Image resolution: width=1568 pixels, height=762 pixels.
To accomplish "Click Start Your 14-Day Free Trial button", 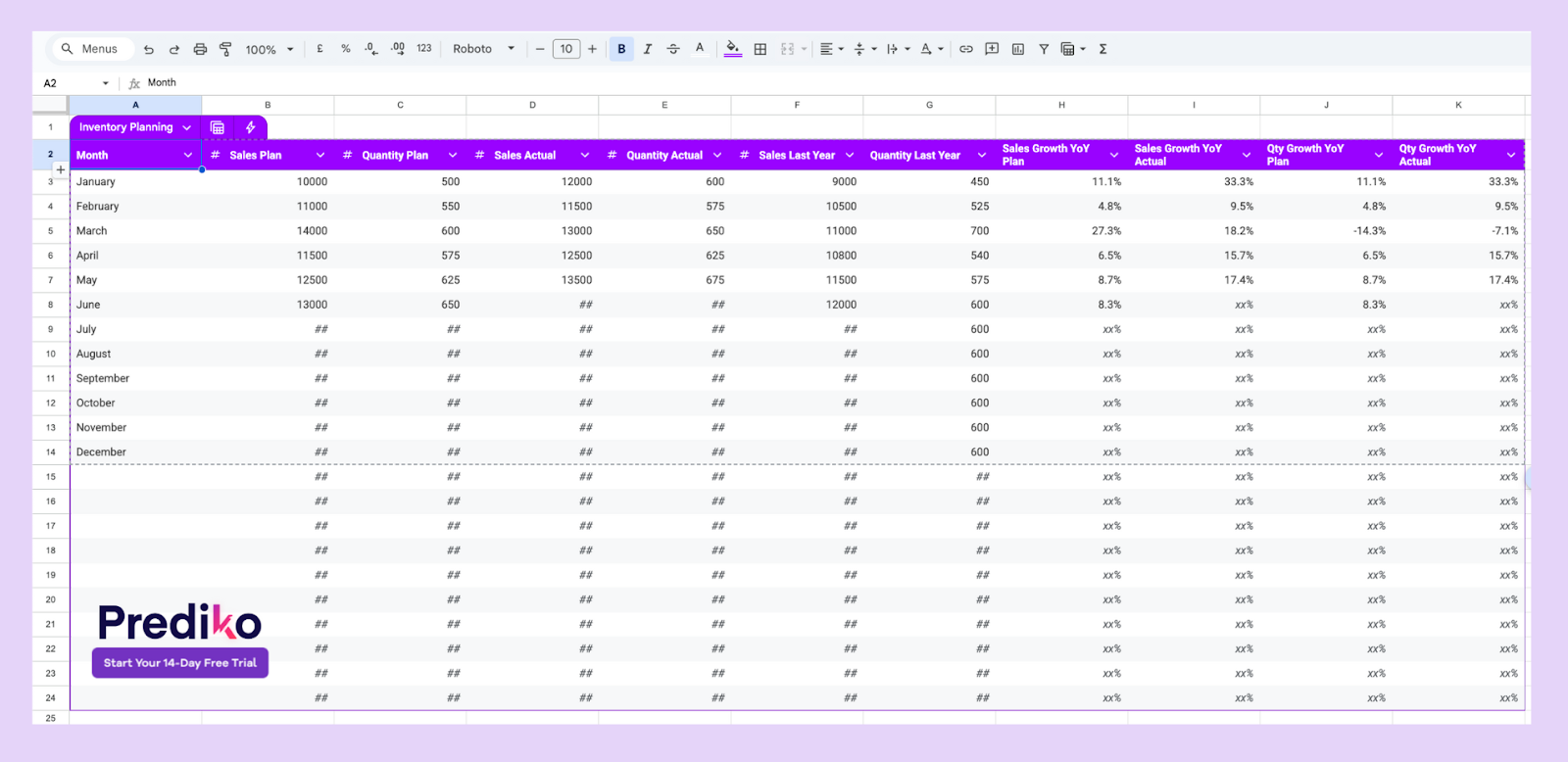I will (180, 663).
